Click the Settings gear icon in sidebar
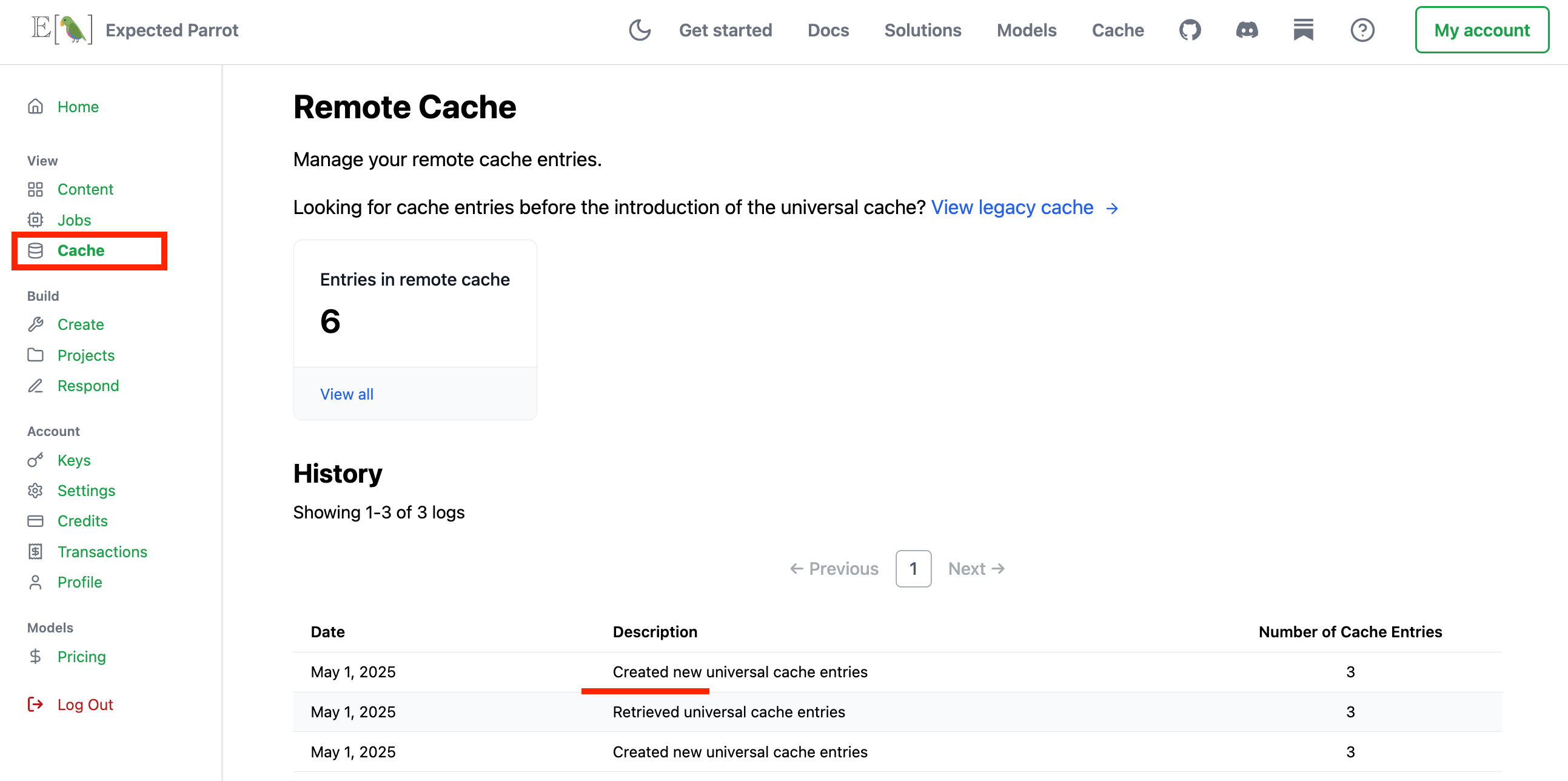Viewport: 1568px width, 781px height. pyautogui.click(x=35, y=491)
